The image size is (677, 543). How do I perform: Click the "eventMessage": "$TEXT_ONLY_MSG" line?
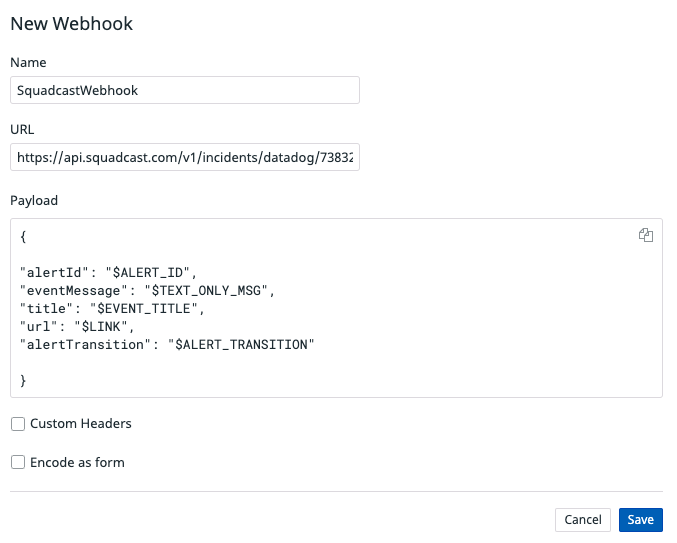pyautogui.click(x=147, y=291)
